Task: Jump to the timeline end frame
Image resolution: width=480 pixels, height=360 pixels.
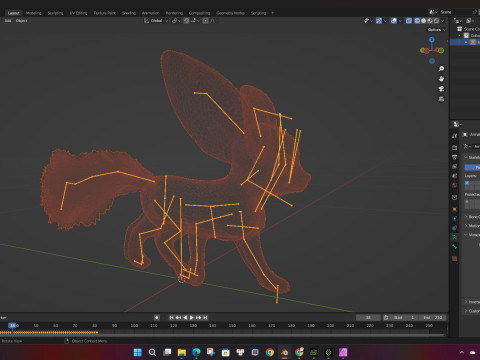Action: tap(205, 317)
